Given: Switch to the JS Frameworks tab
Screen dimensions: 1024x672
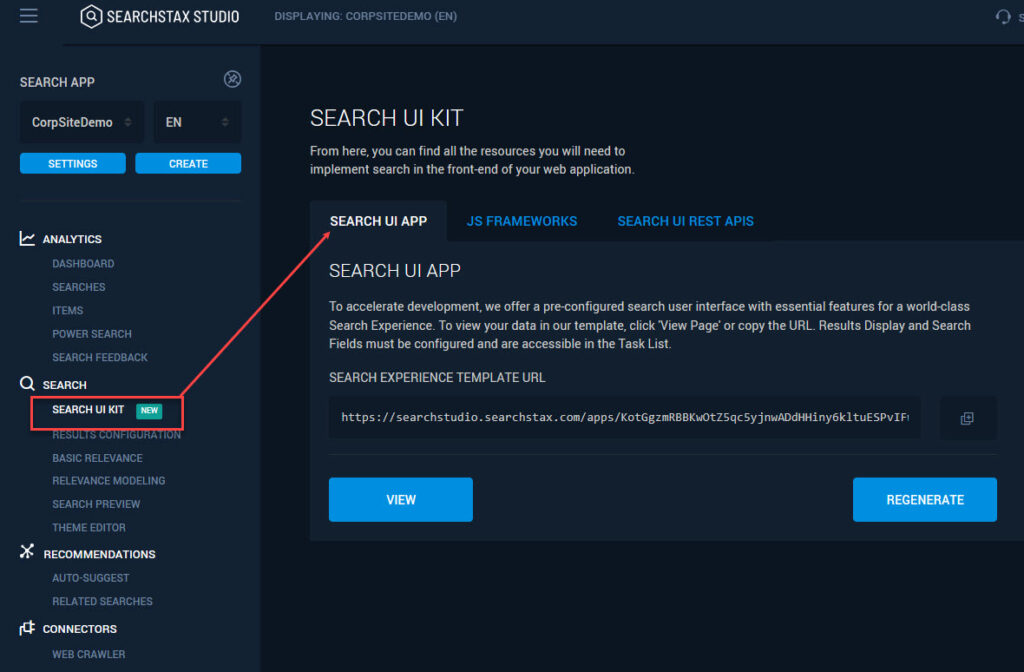Looking at the screenshot, I should click(x=522, y=221).
